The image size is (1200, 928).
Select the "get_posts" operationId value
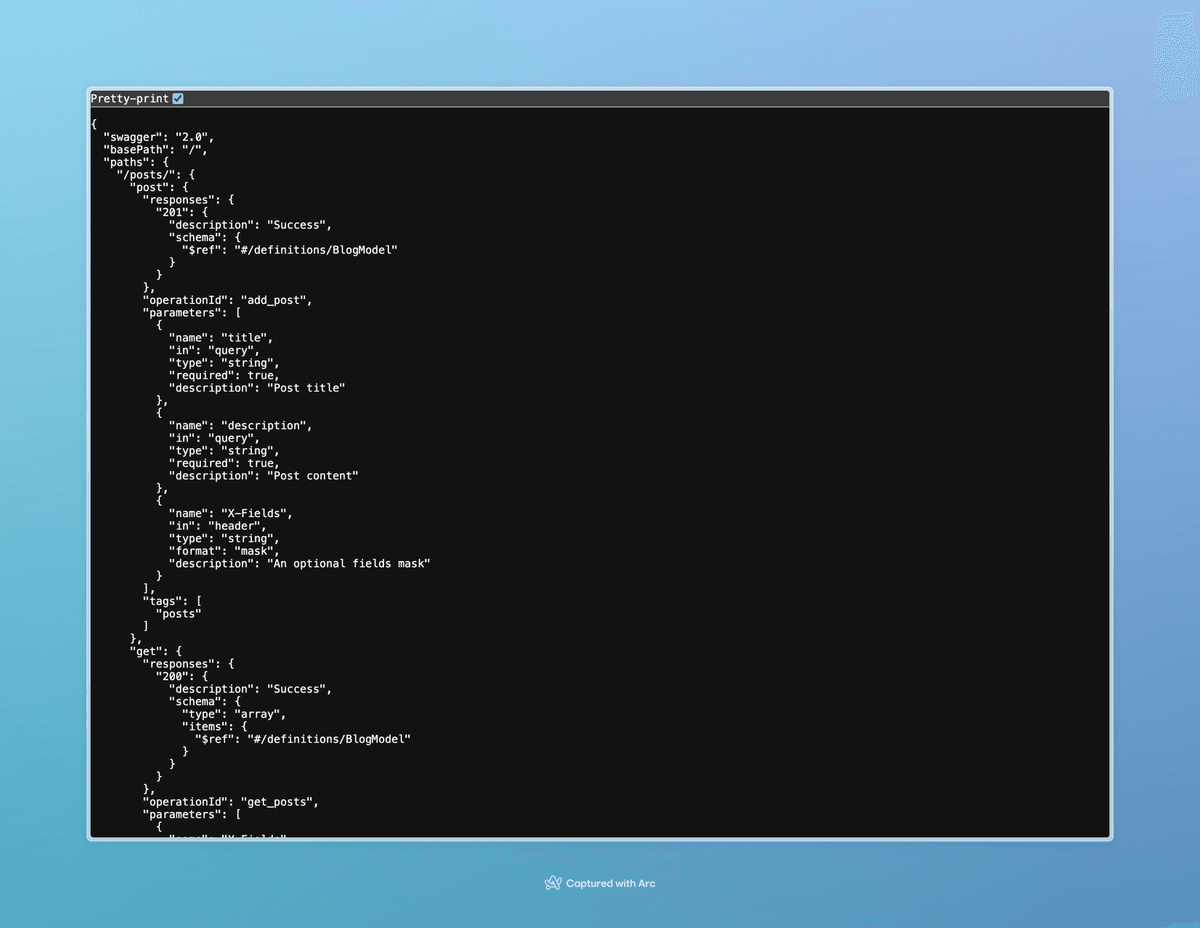point(276,800)
